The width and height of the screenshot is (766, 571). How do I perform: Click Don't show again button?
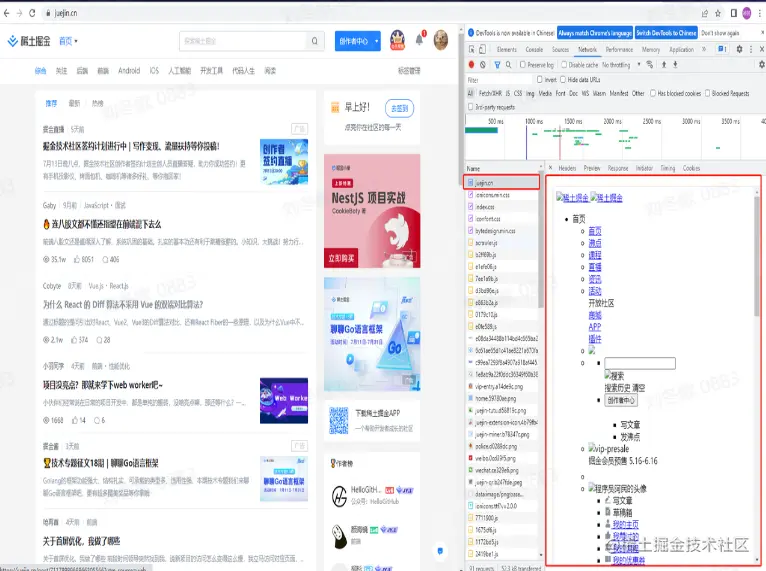720,33
